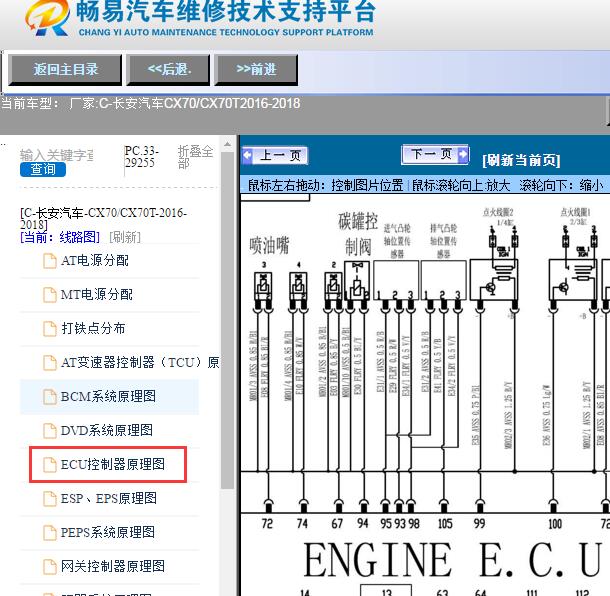Click the 点火线圈2 ignition coil symbol
This screenshot has height=596, width=610.
click(494, 280)
